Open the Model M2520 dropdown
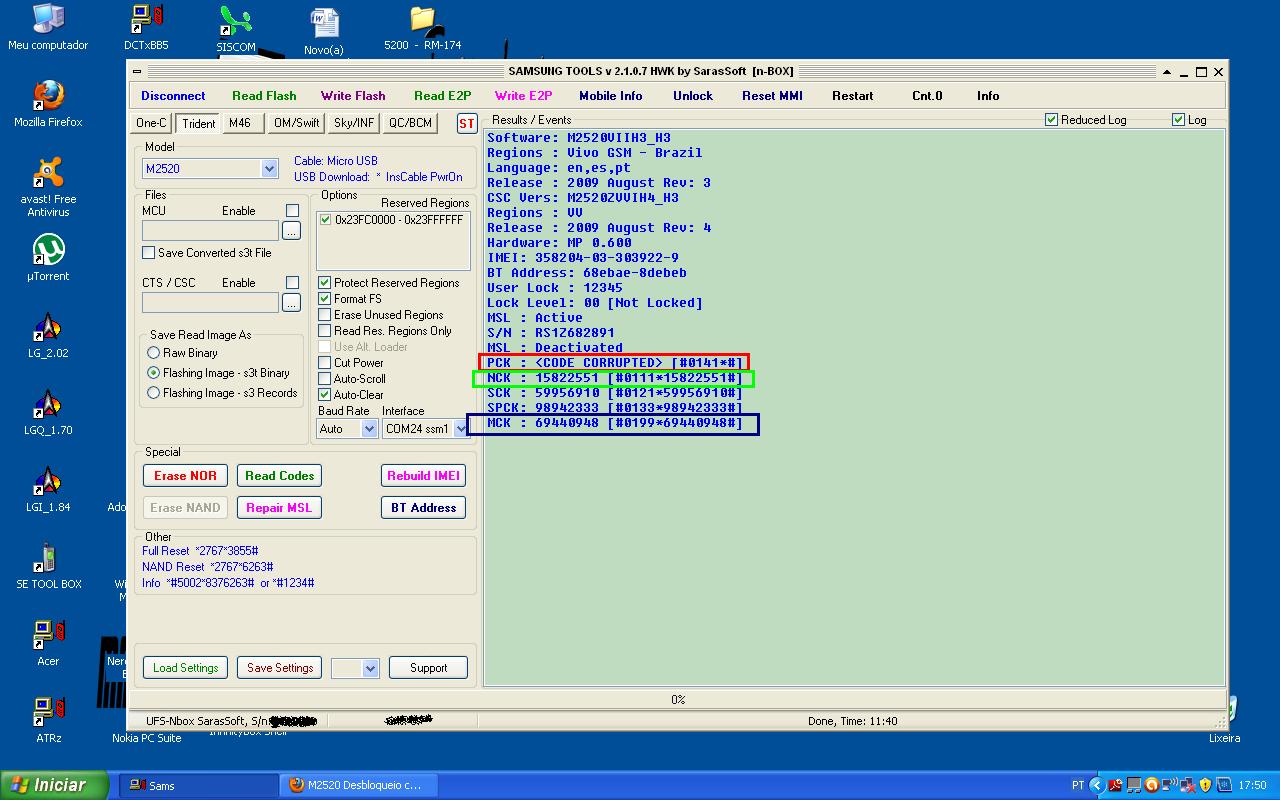Viewport: 1280px width, 800px height. coord(269,169)
